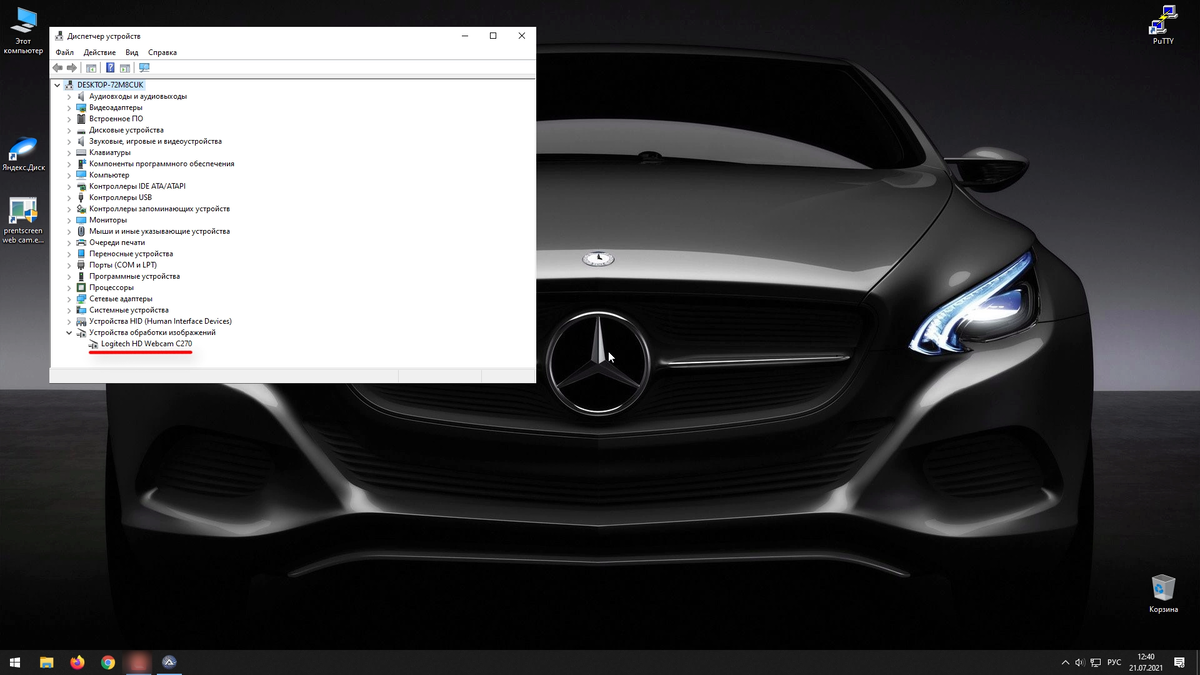Select Logitech HD Webcam C270 device label
Screen dimensions: 1200x675
click(x=147, y=344)
